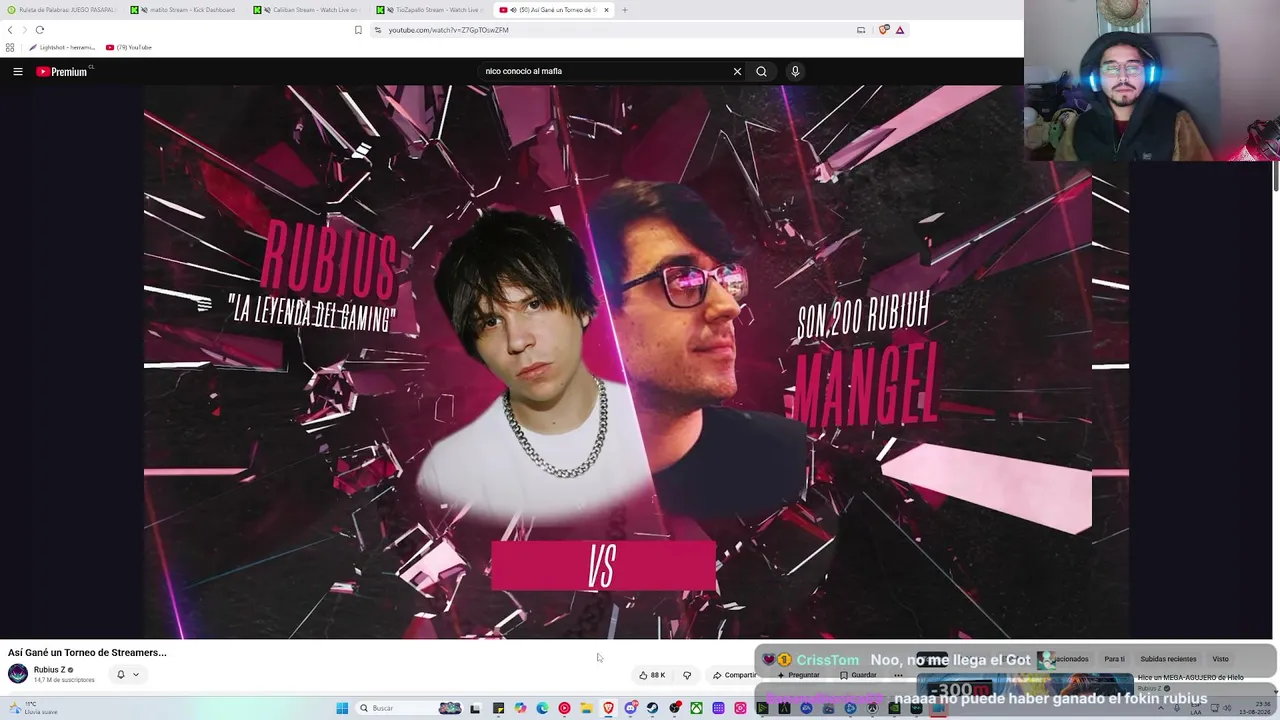Open the Lightshot bookmark
1280x720 pixels.
(x=61, y=47)
